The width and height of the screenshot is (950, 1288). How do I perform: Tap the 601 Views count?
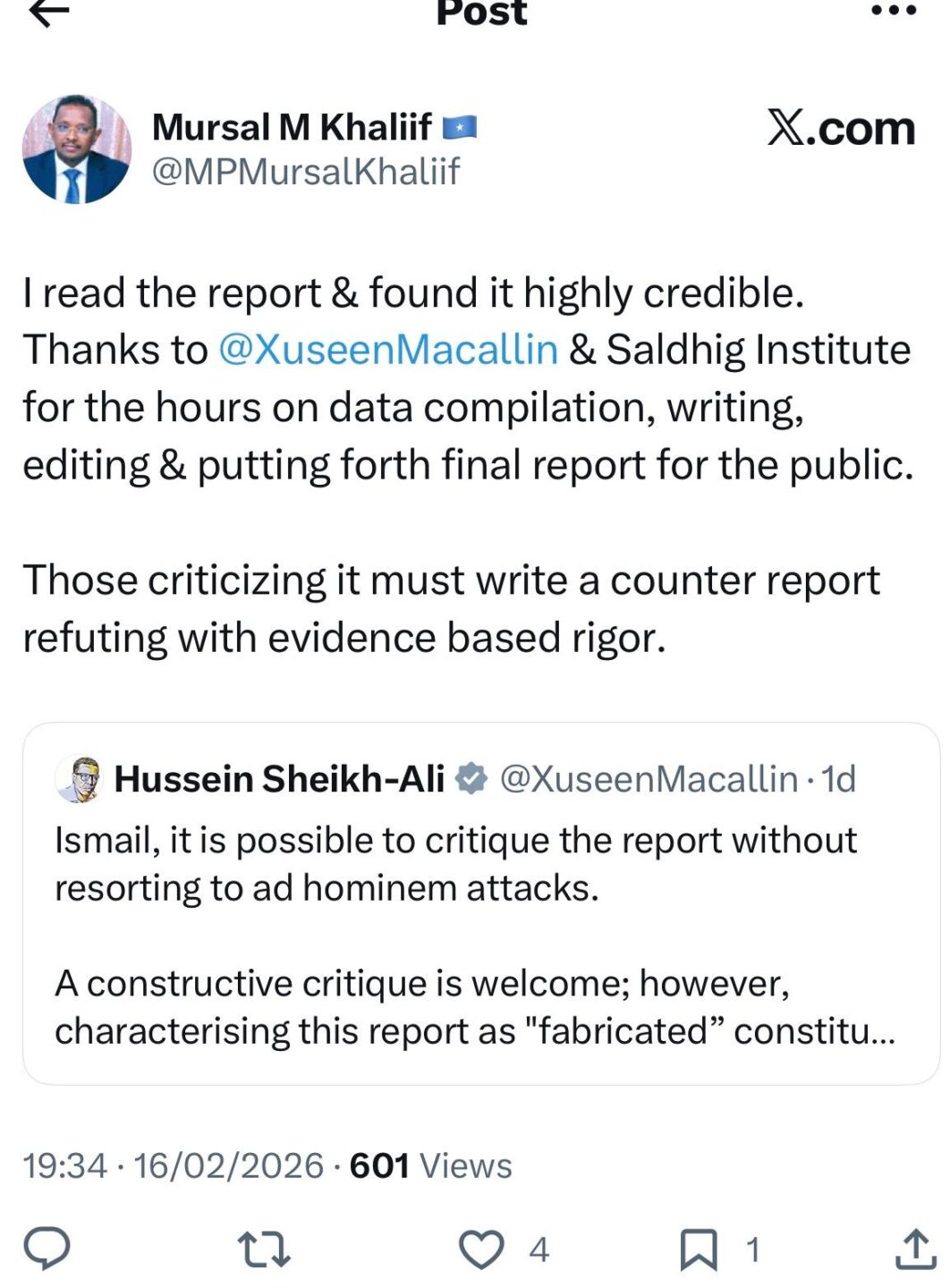(430, 1165)
